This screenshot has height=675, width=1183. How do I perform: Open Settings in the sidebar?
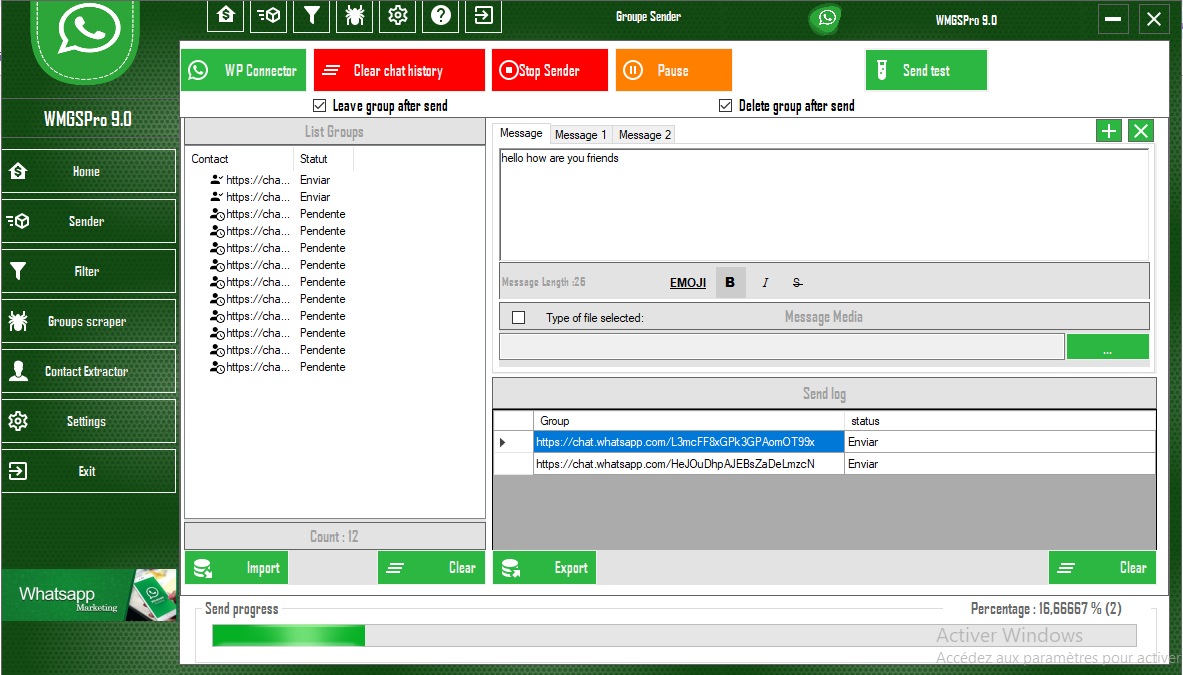click(88, 421)
